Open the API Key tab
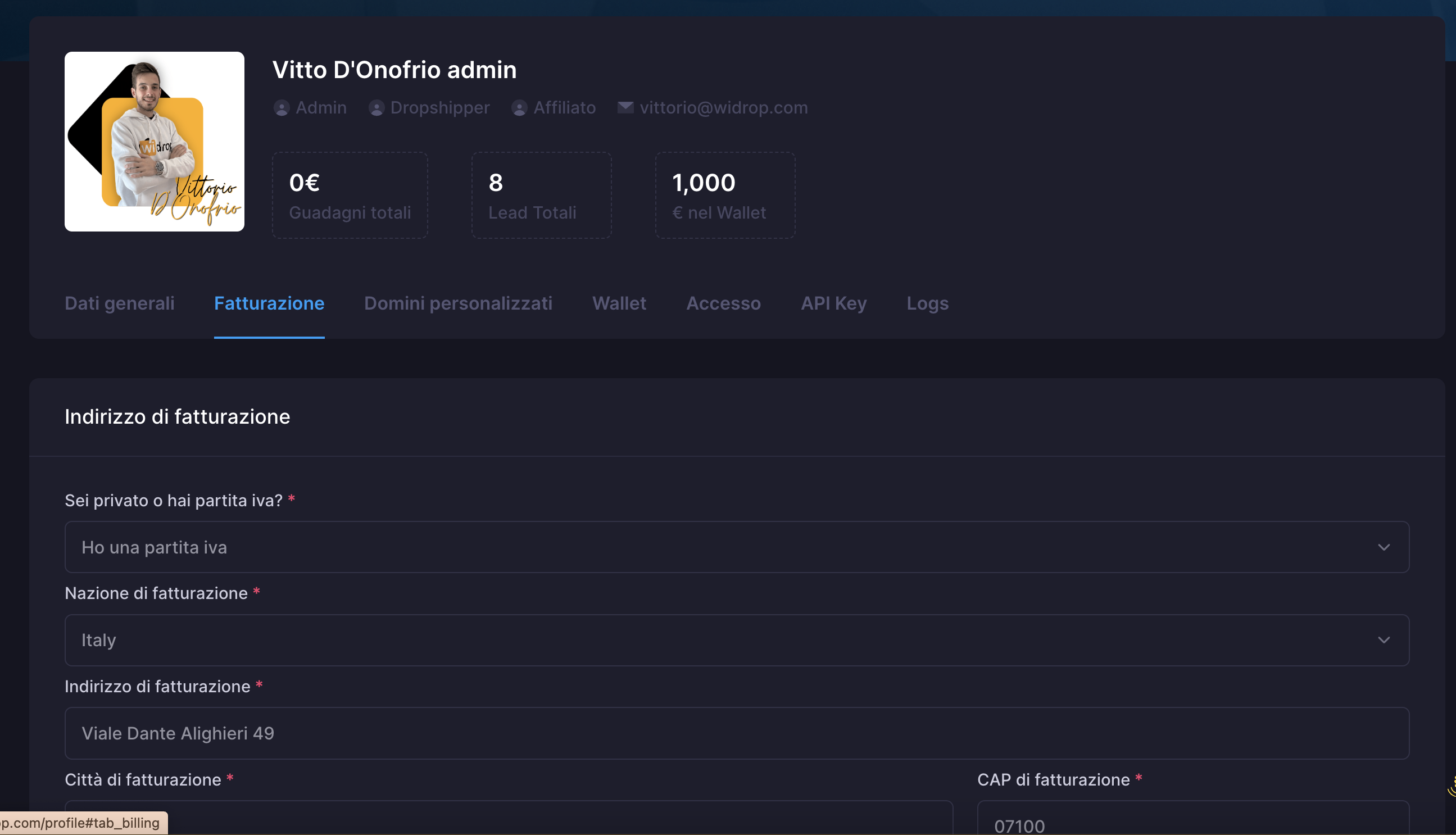This screenshot has height=835, width=1456. pos(833,303)
